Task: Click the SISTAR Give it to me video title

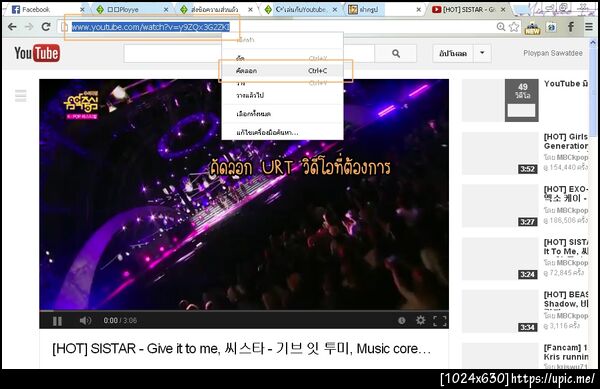Action: click(241, 348)
